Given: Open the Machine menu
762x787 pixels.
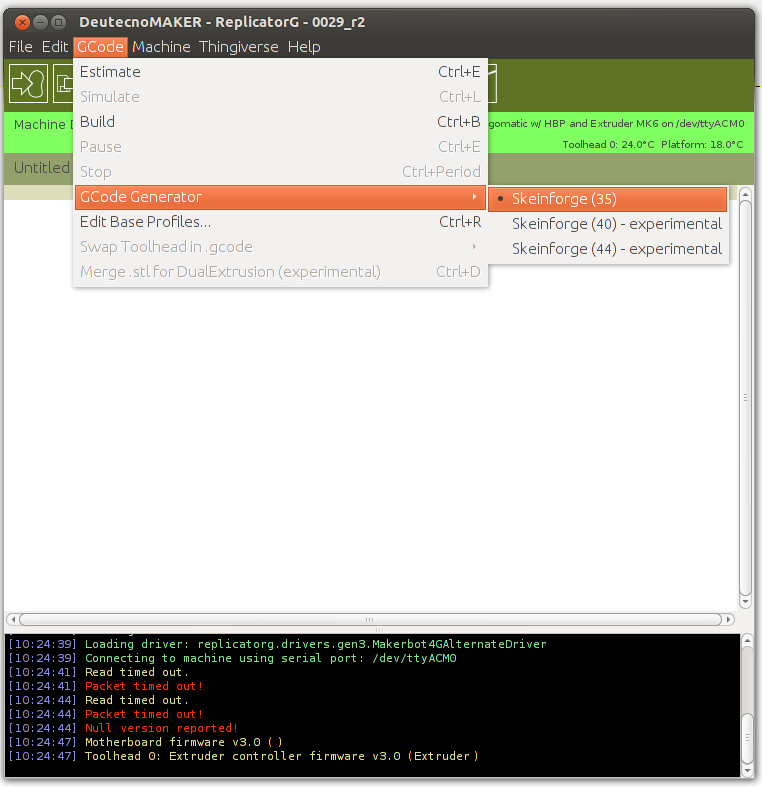Looking at the screenshot, I should coord(161,47).
